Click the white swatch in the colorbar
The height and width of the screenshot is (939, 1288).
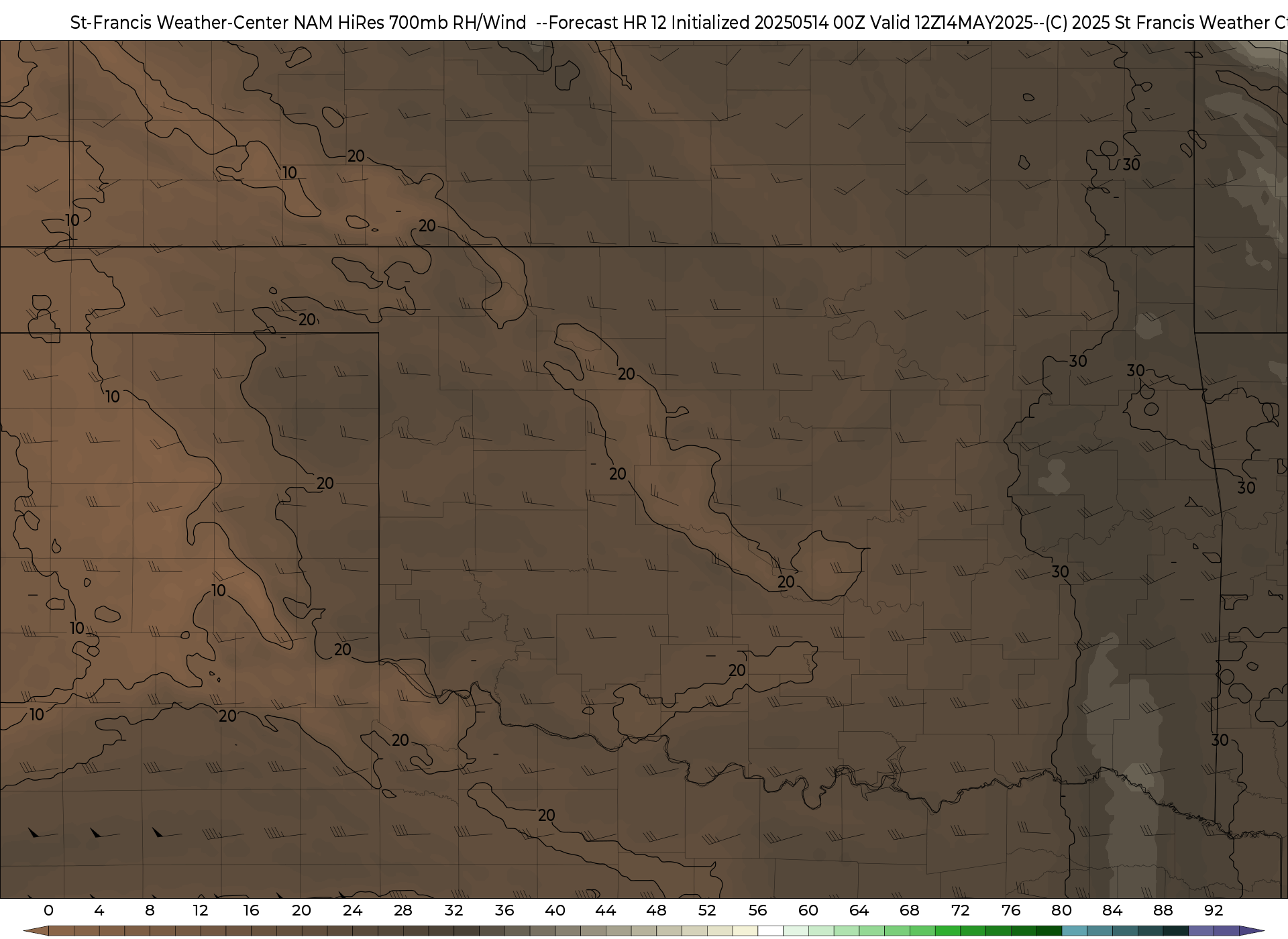point(770,932)
